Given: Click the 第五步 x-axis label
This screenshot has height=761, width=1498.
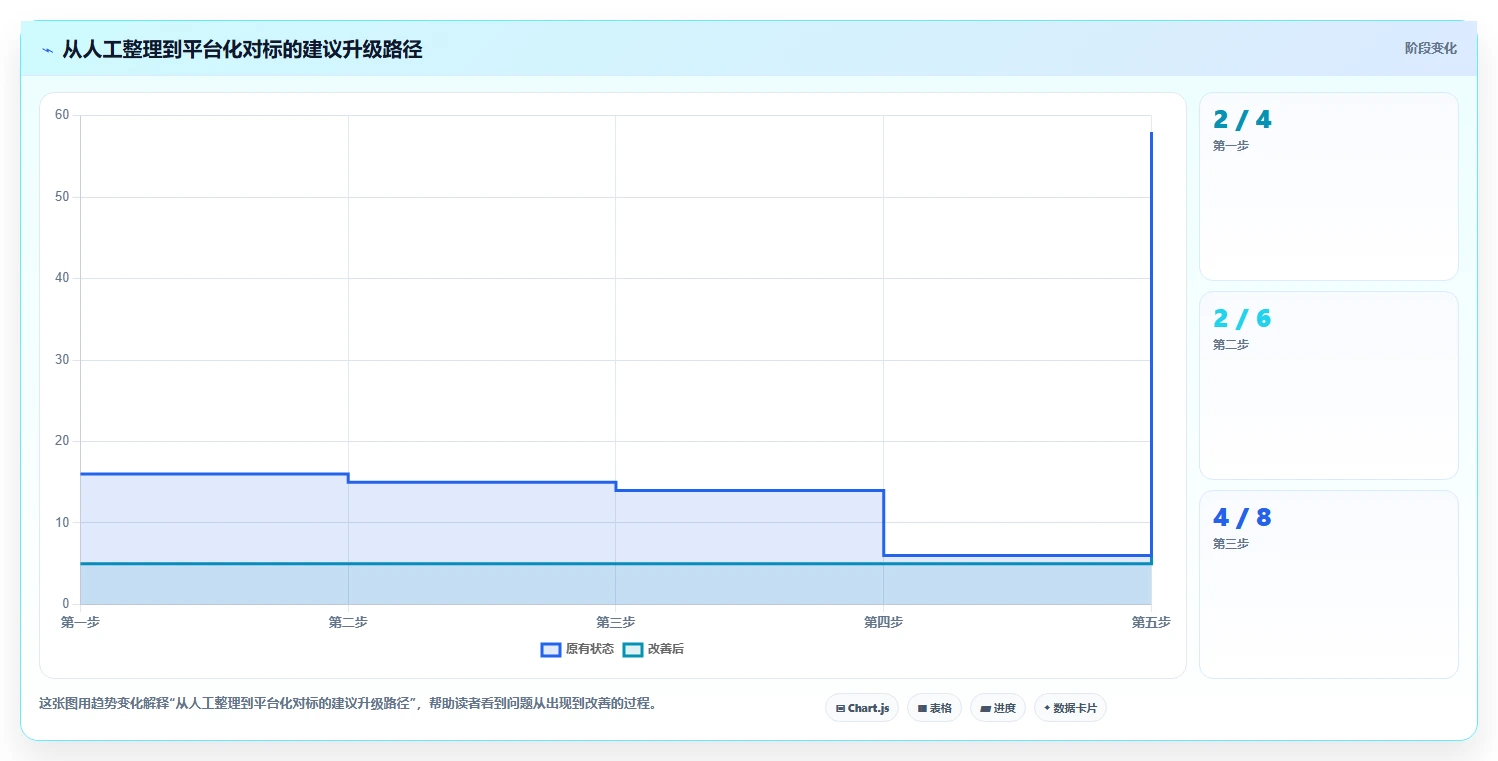Looking at the screenshot, I should (x=1151, y=622).
